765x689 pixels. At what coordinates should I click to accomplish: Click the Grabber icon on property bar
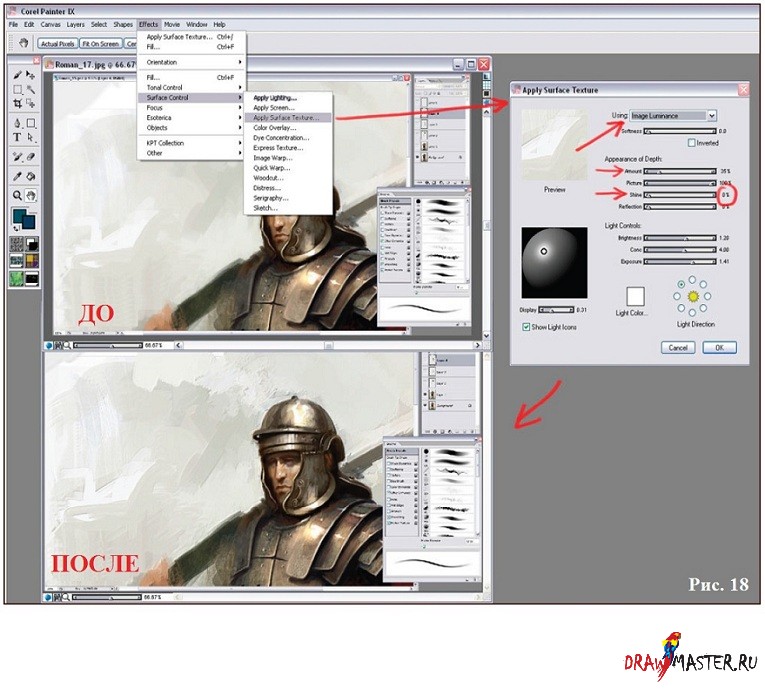click(x=23, y=43)
